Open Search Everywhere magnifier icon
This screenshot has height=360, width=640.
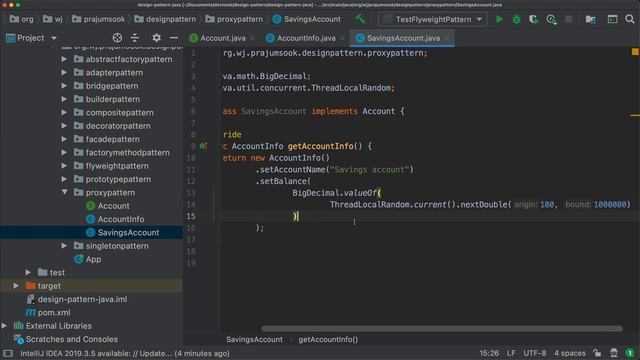pos(630,19)
